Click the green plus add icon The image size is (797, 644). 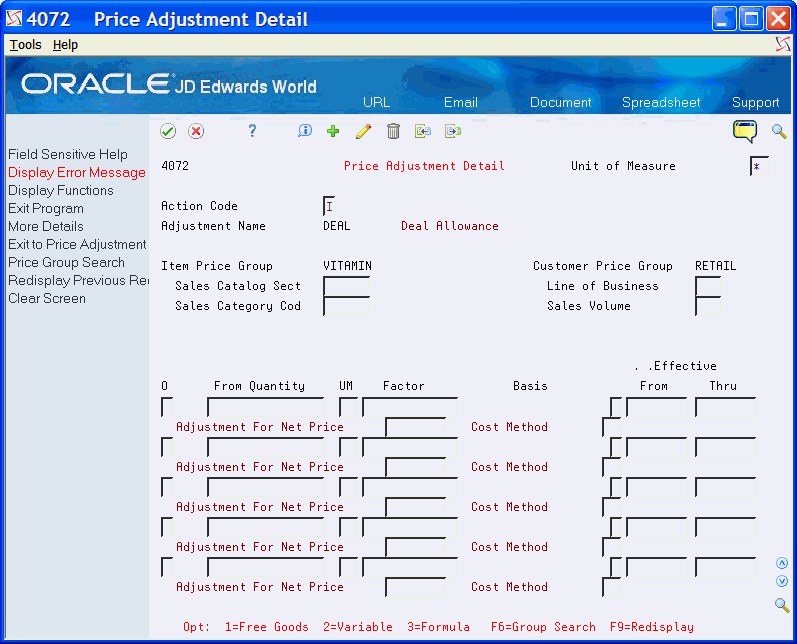(333, 131)
